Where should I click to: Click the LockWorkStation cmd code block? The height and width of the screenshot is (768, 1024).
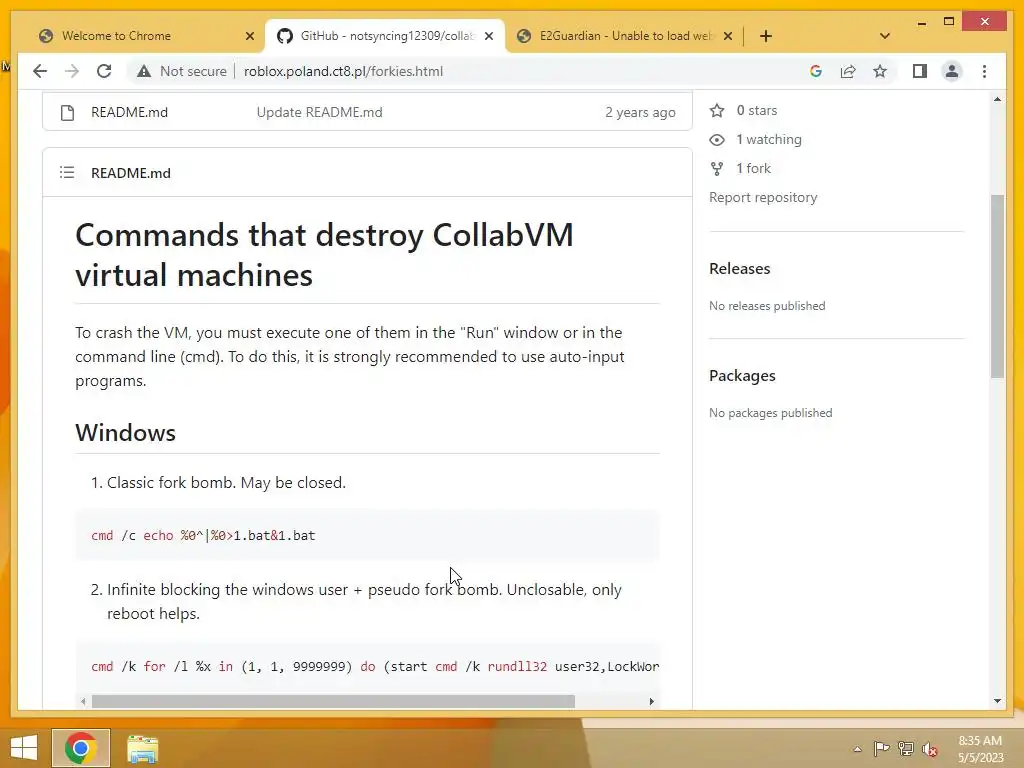tap(368, 667)
